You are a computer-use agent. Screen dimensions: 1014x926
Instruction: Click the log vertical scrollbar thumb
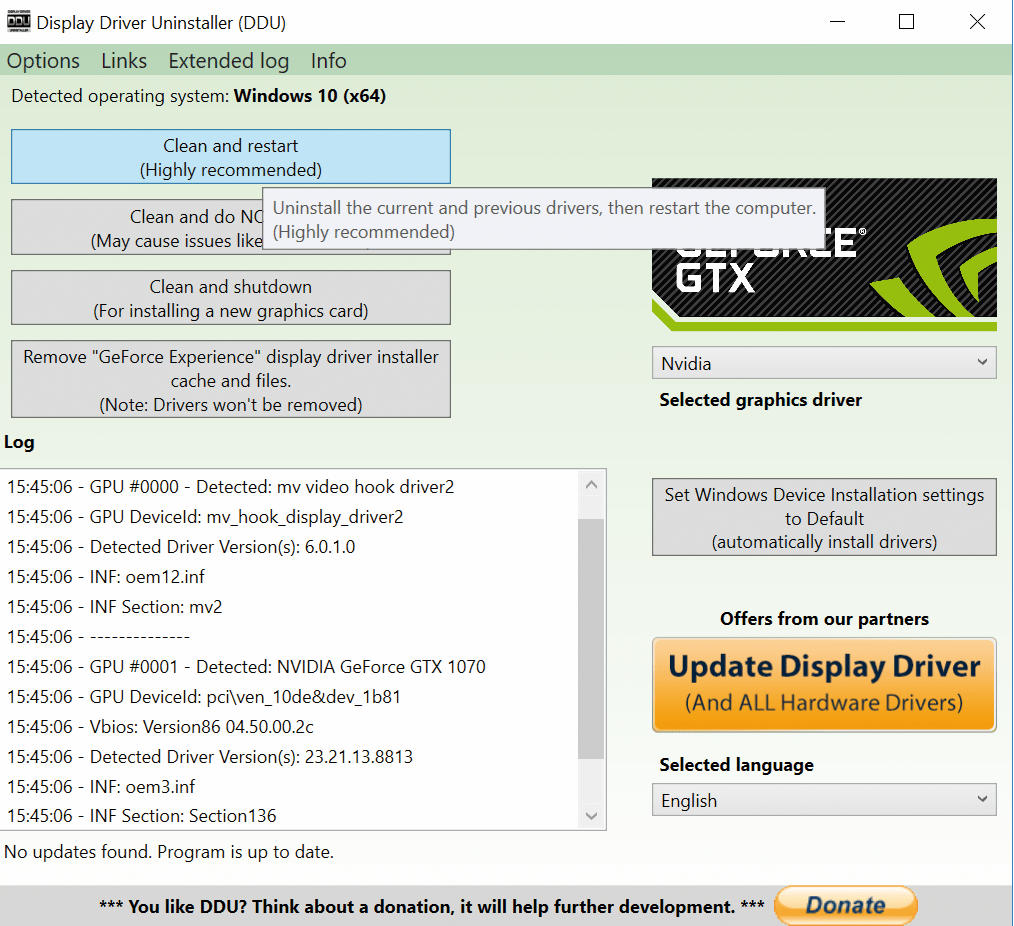[591, 639]
